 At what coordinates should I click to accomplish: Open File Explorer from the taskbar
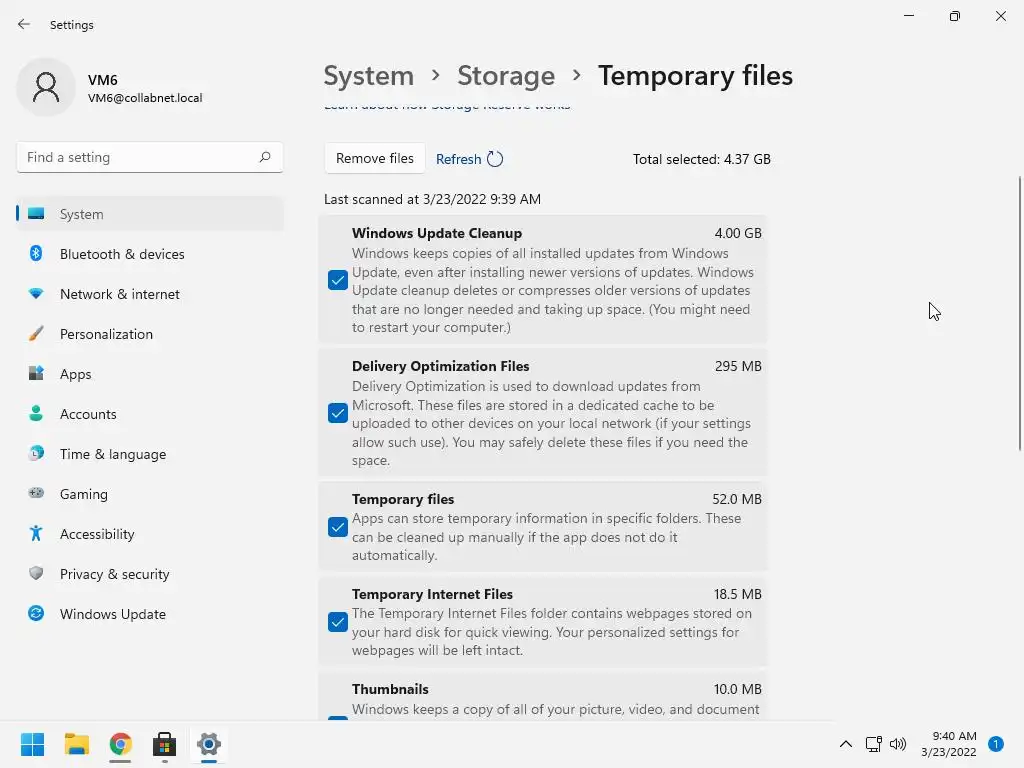[77, 744]
